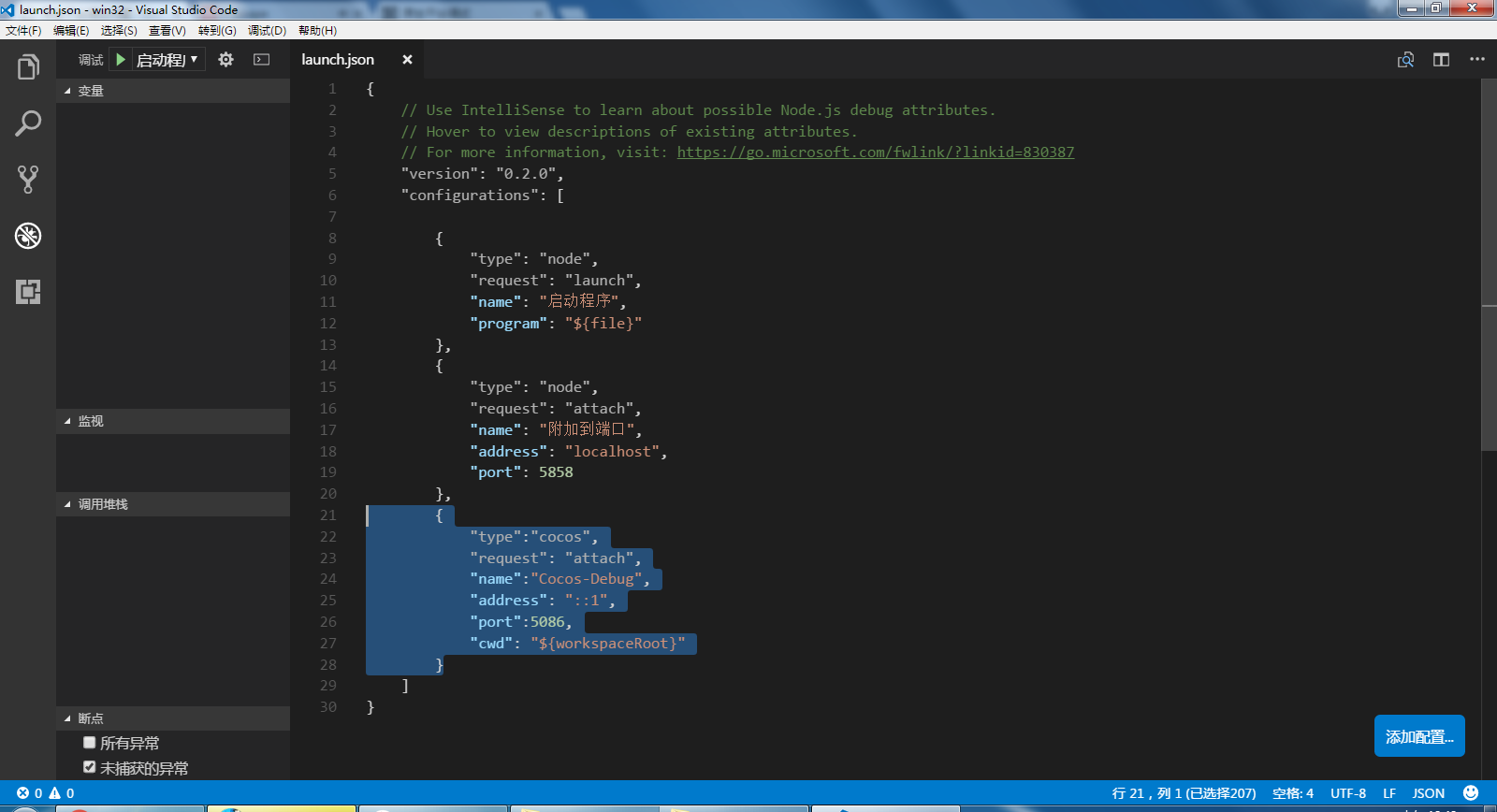Viewport: 1497px width, 812px height.
Task: Click the "launch" request value on line 10
Action: click(599, 281)
